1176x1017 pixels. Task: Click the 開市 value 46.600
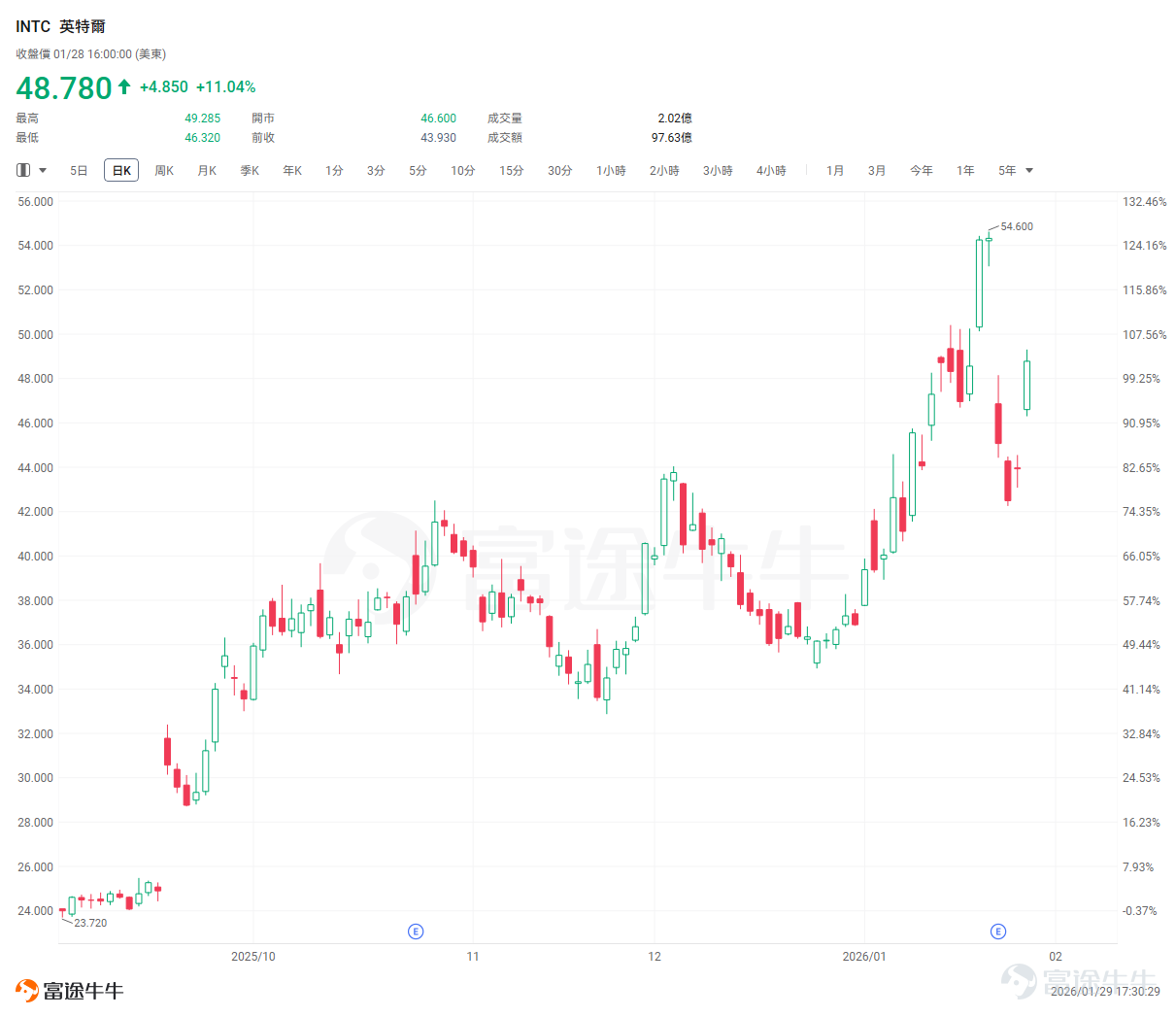point(439,119)
